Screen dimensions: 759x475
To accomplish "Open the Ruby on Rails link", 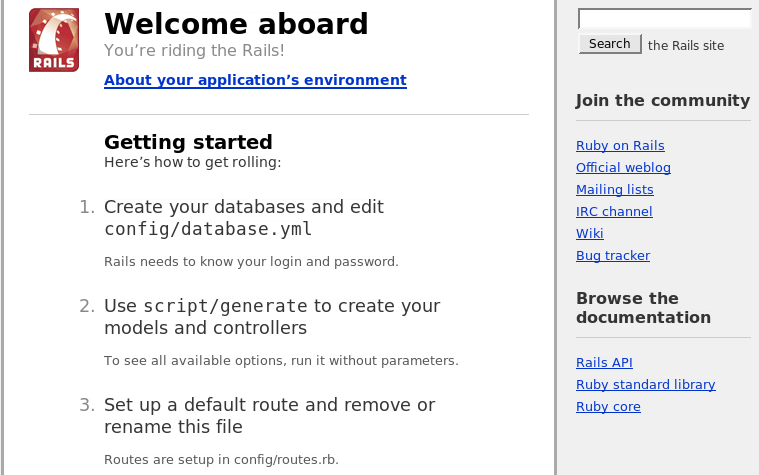I will [620, 146].
